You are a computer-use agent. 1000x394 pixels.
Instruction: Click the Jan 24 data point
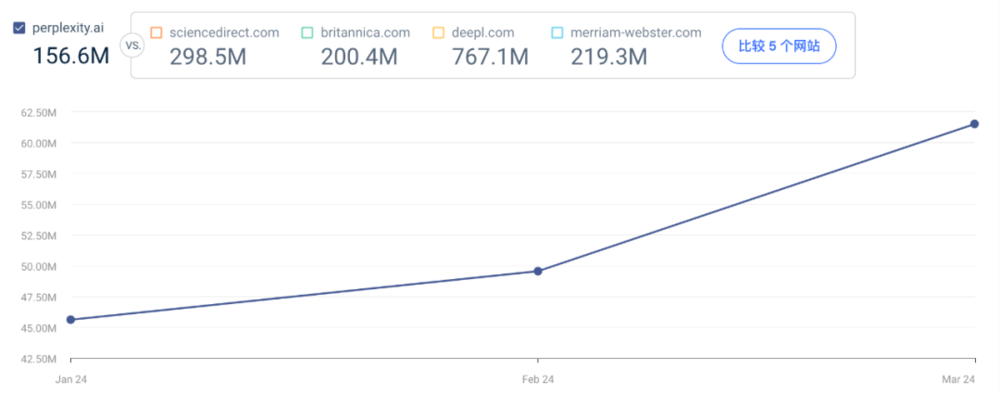71,319
